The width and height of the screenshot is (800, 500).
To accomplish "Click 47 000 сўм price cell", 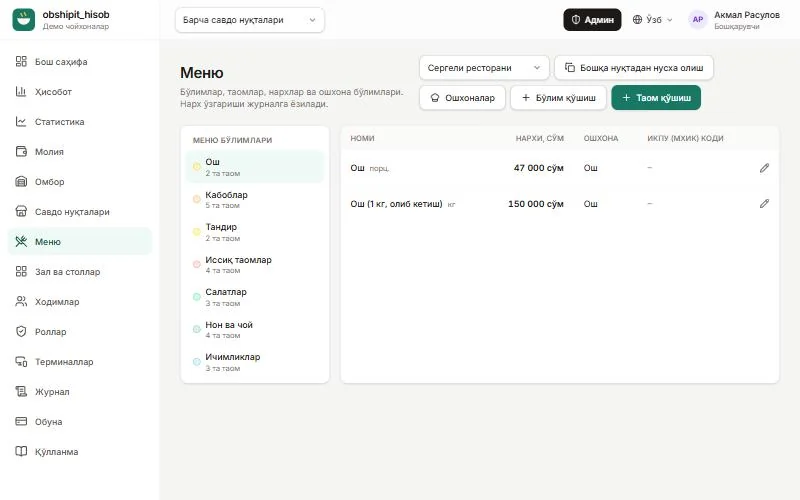I will (x=538, y=168).
